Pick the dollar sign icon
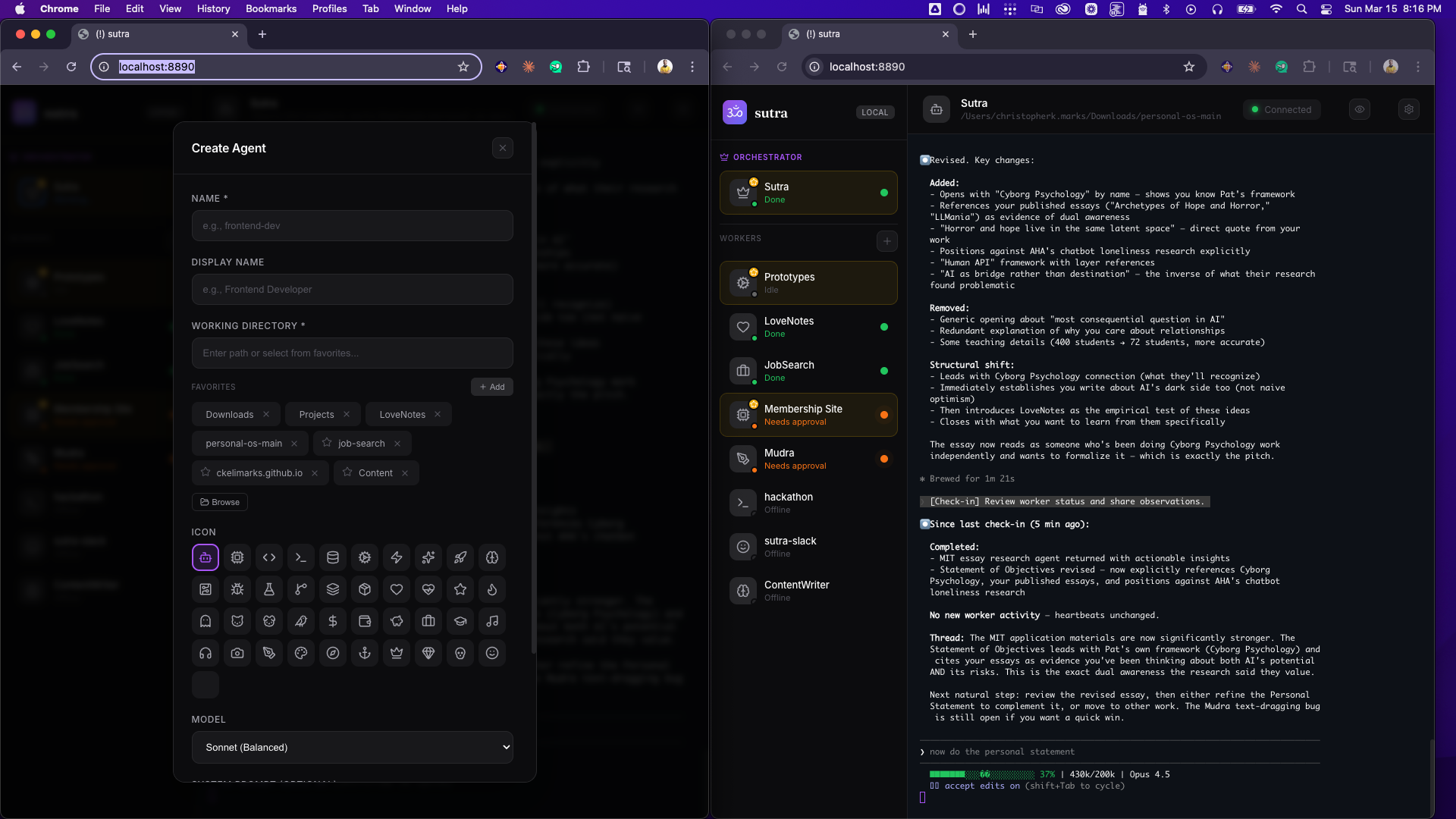 click(333, 621)
